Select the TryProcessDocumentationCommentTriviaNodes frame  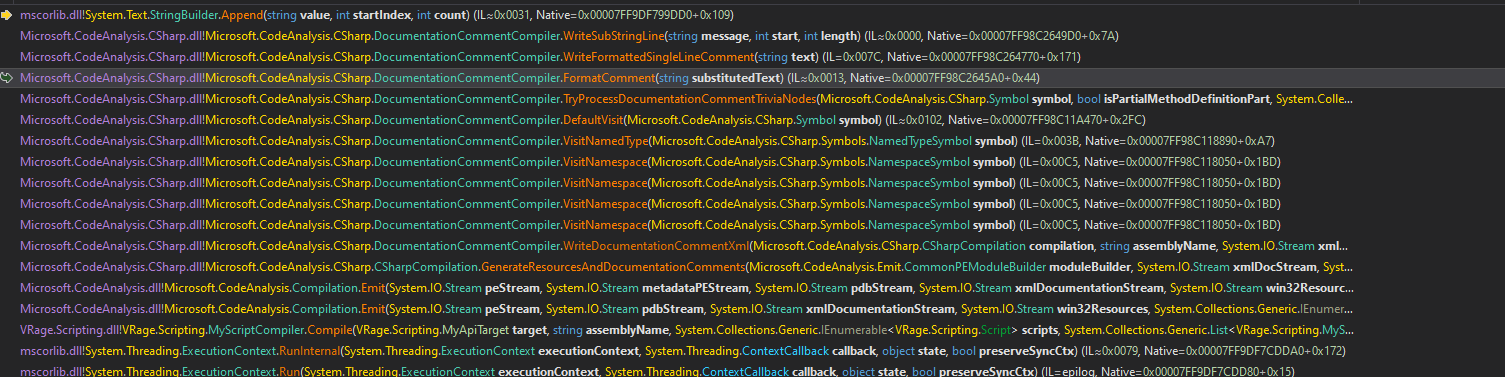pyautogui.click(x=752, y=99)
